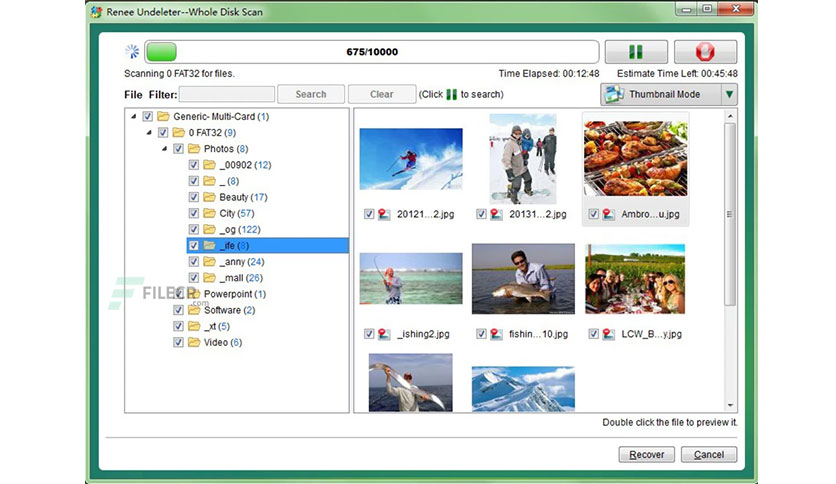Select the man holding fish thumbnail
The height and width of the screenshot is (484, 836).
pos(523,279)
